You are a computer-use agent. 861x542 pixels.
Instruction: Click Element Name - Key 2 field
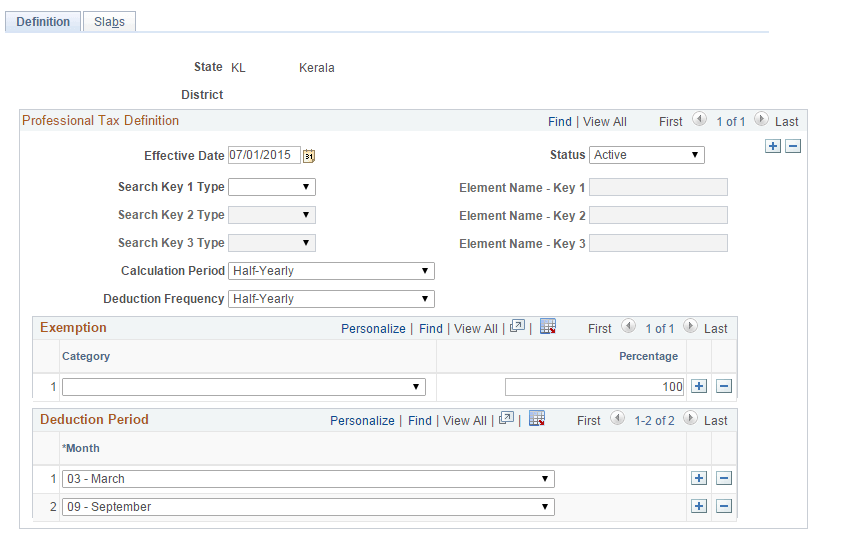coord(658,215)
